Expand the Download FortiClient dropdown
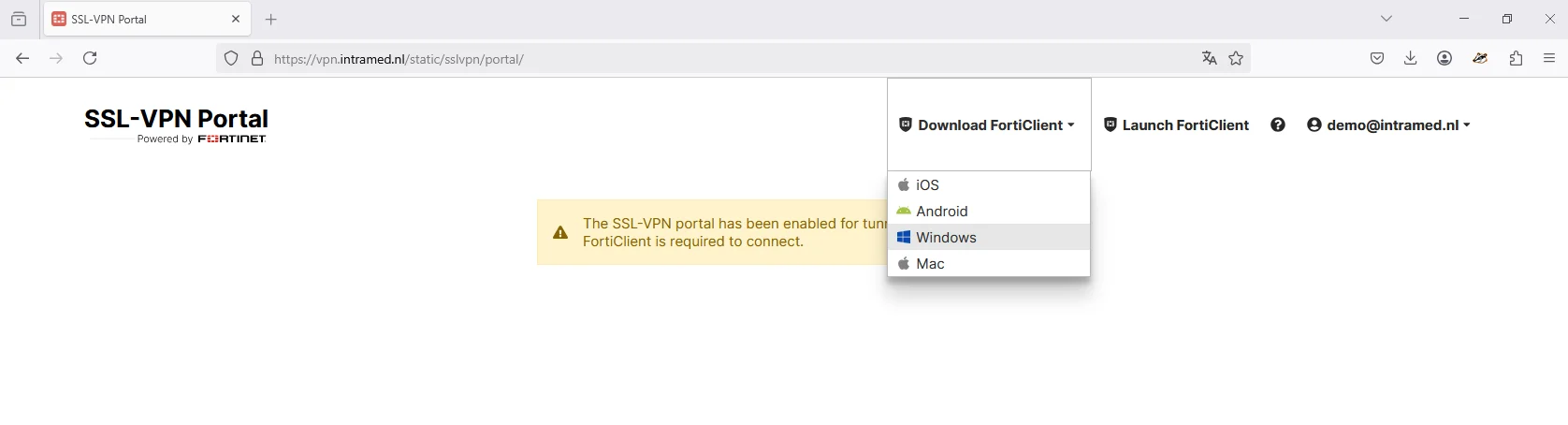Viewport: 1568px width, 425px height. point(988,125)
